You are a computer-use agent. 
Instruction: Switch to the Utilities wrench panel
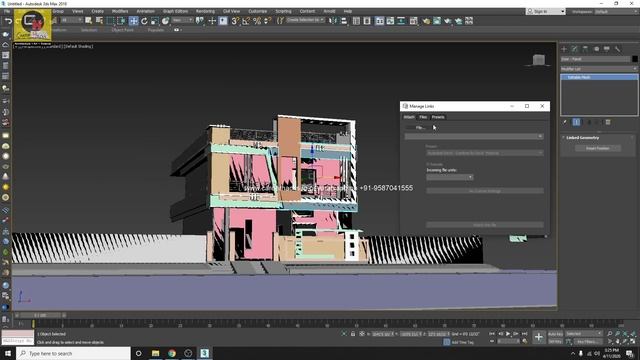[x=618, y=49]
